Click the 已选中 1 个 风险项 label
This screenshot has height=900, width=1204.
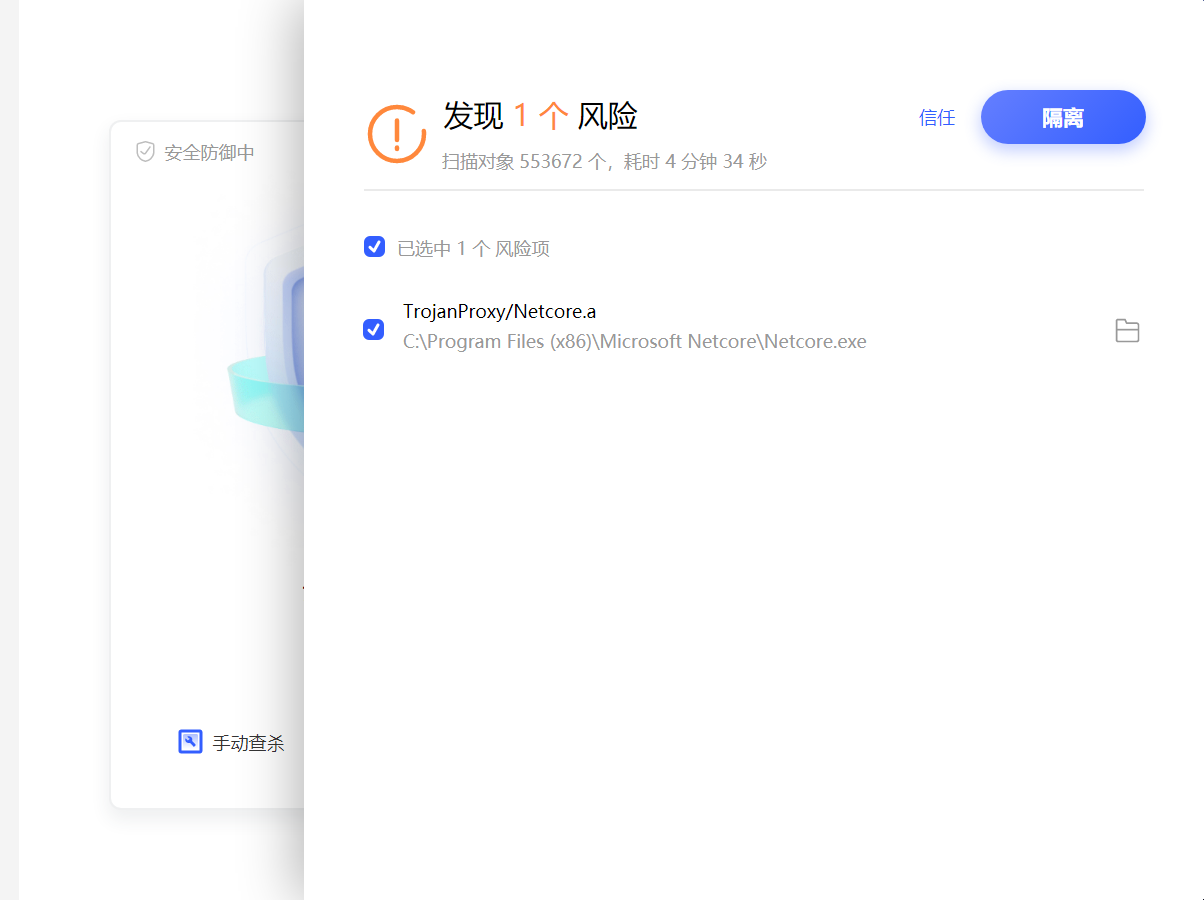[473, 249]
